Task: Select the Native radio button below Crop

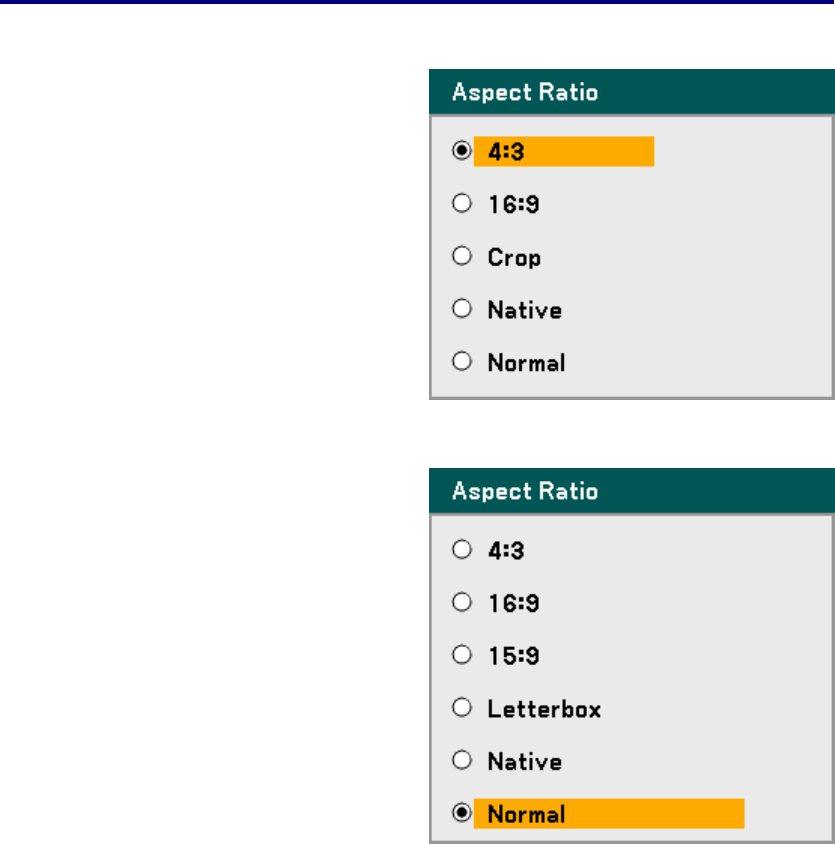Action: pos(461,310)
